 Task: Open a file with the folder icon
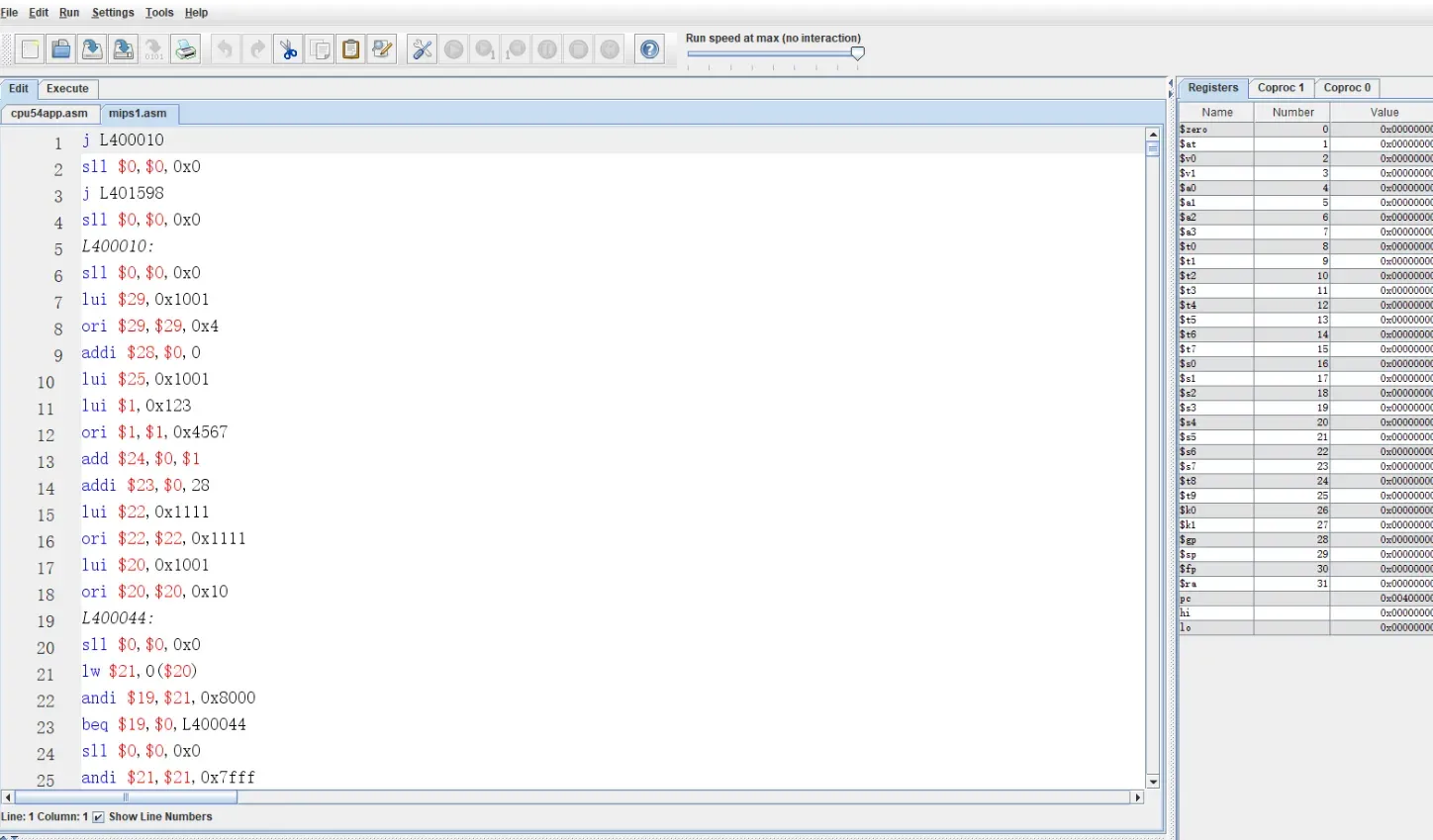(x=61, y=49)
